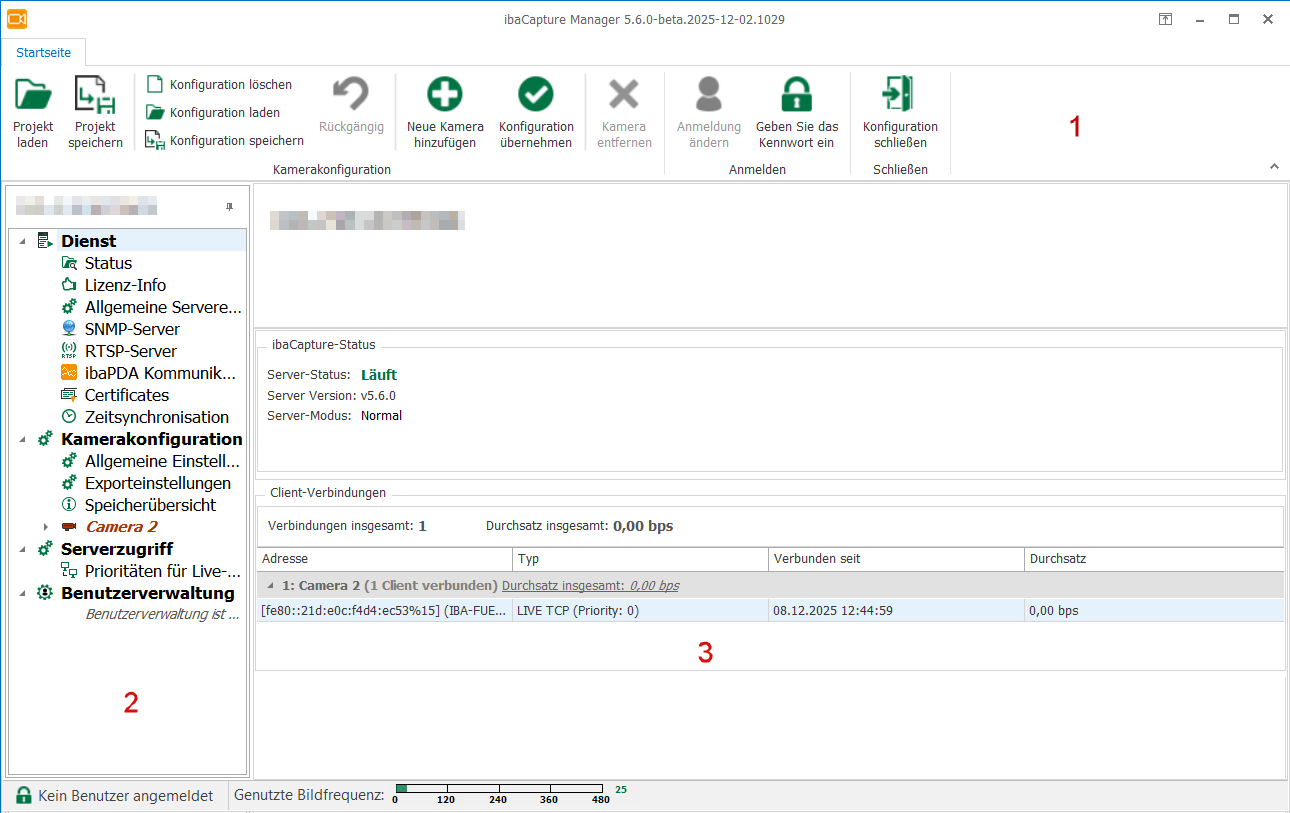Open the SNMP-Server tree entry
This screenshot has height=813, width=1290.
(x=132, y=329)
